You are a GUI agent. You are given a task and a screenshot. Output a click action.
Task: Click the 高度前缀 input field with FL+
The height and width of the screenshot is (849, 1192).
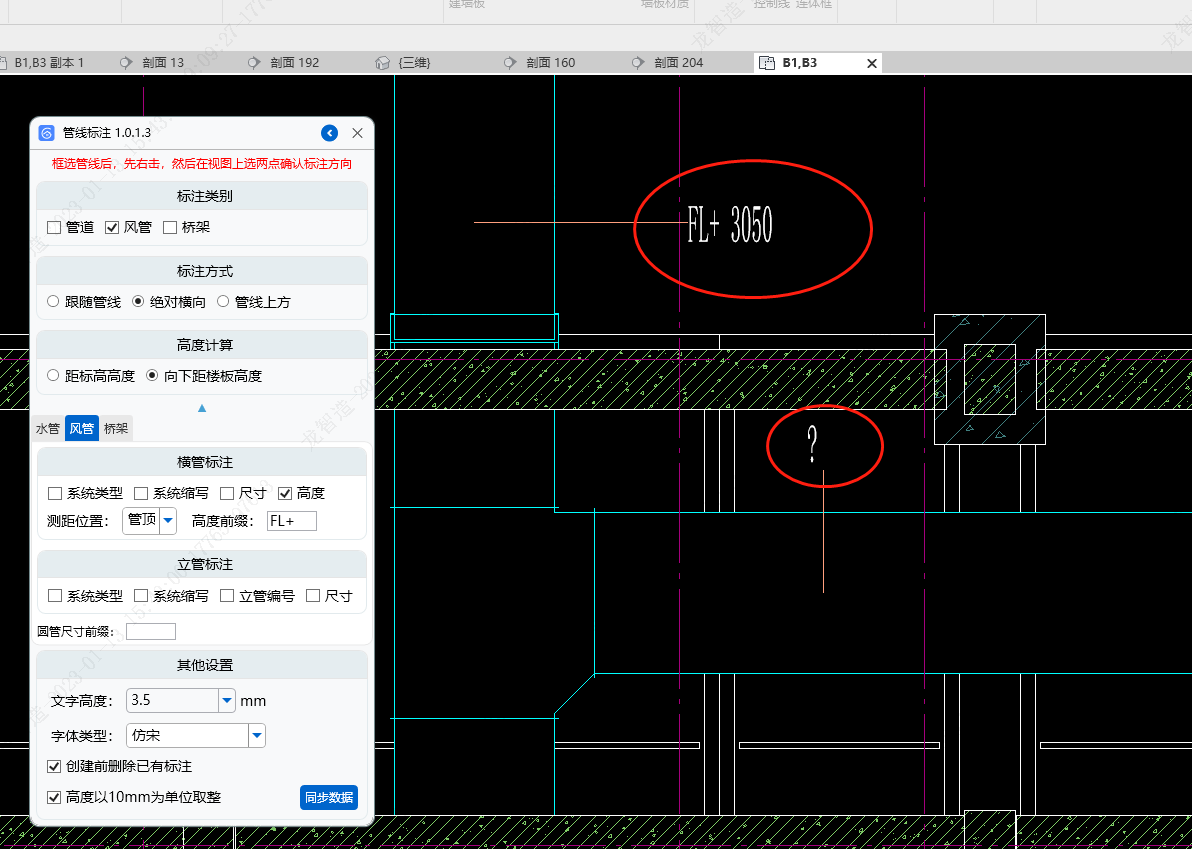pos(291,521)
